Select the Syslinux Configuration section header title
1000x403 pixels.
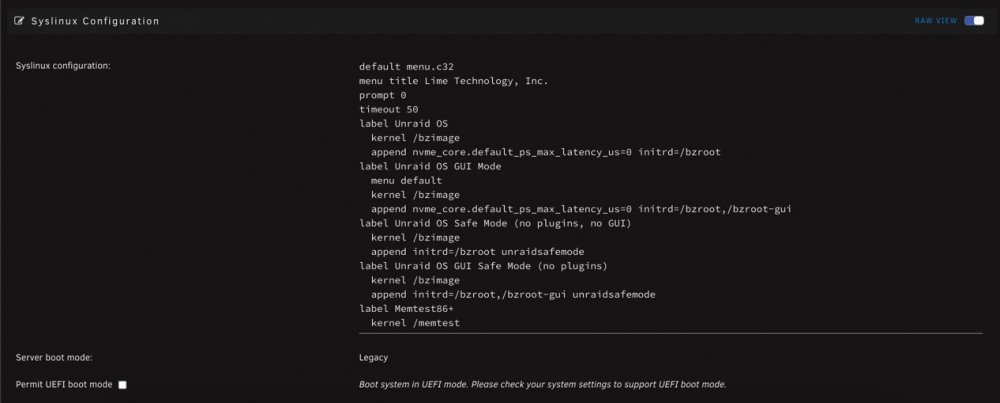95,21
